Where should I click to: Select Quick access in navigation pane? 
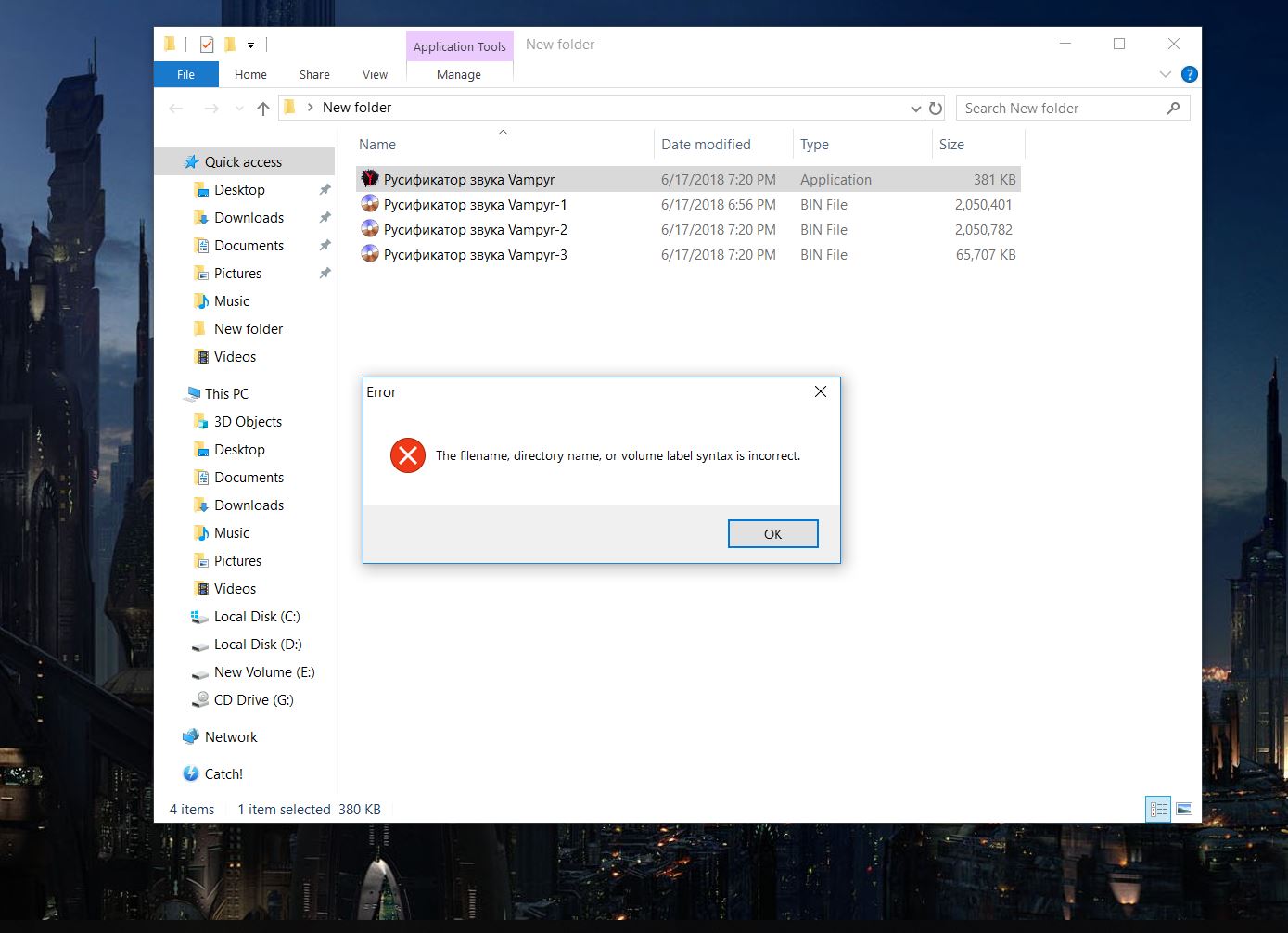coord(243,161)
